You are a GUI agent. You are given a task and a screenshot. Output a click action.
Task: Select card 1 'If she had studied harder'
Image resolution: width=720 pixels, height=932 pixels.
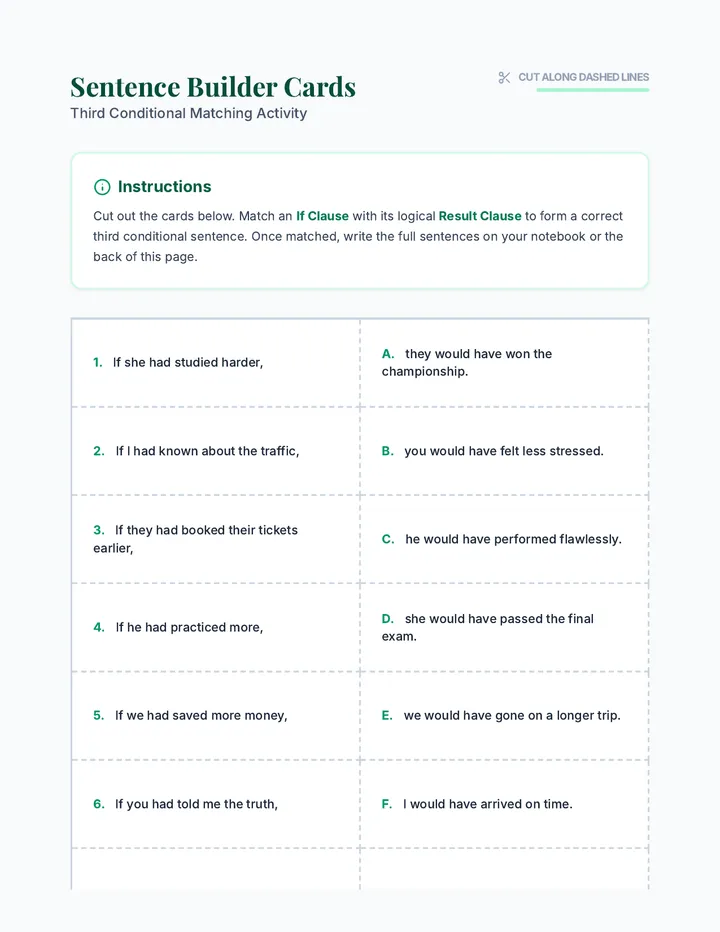[x=215, y=363]
